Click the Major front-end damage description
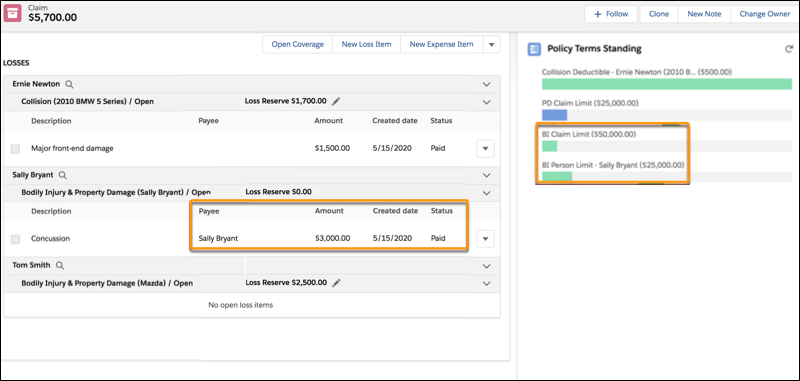Screen dimensions: 800x381 (72, 149)
